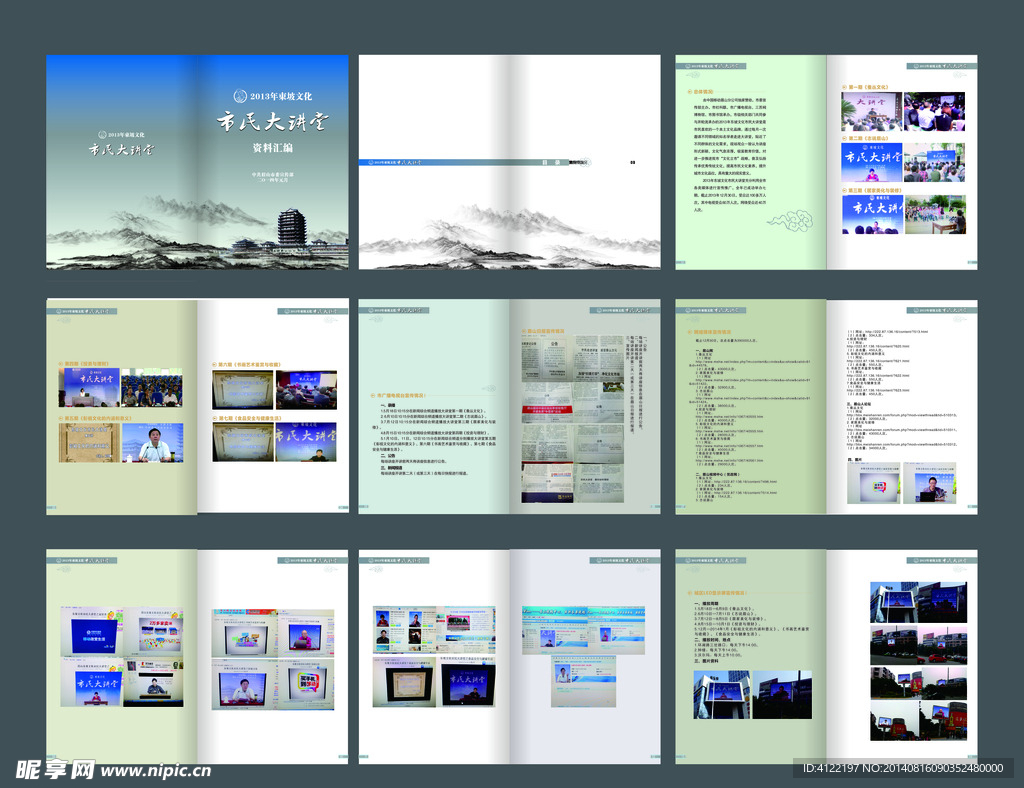Open the audience photo next to blue banner

(x=151, y=386)
